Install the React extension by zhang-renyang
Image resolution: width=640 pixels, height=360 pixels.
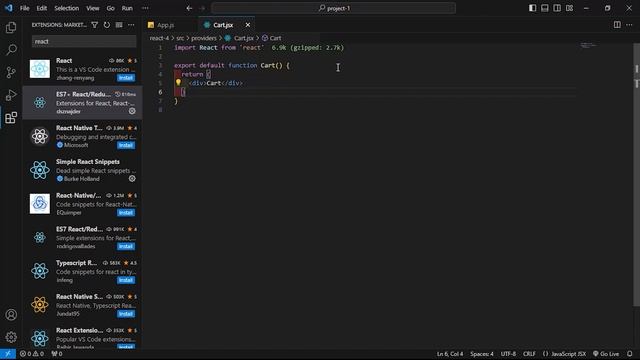pos(126,78)
